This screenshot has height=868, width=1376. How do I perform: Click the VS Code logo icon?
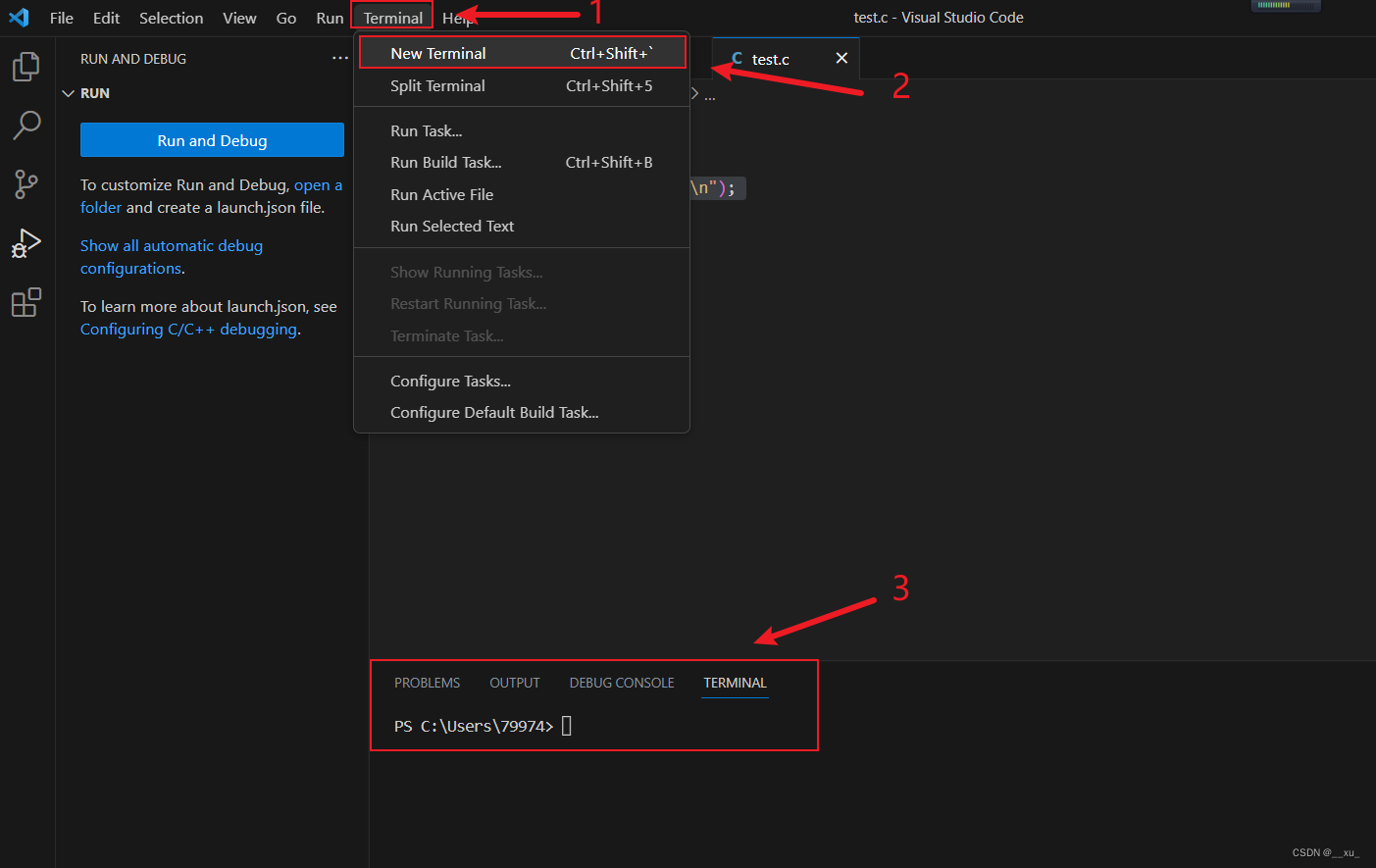[x=19, y=18]
